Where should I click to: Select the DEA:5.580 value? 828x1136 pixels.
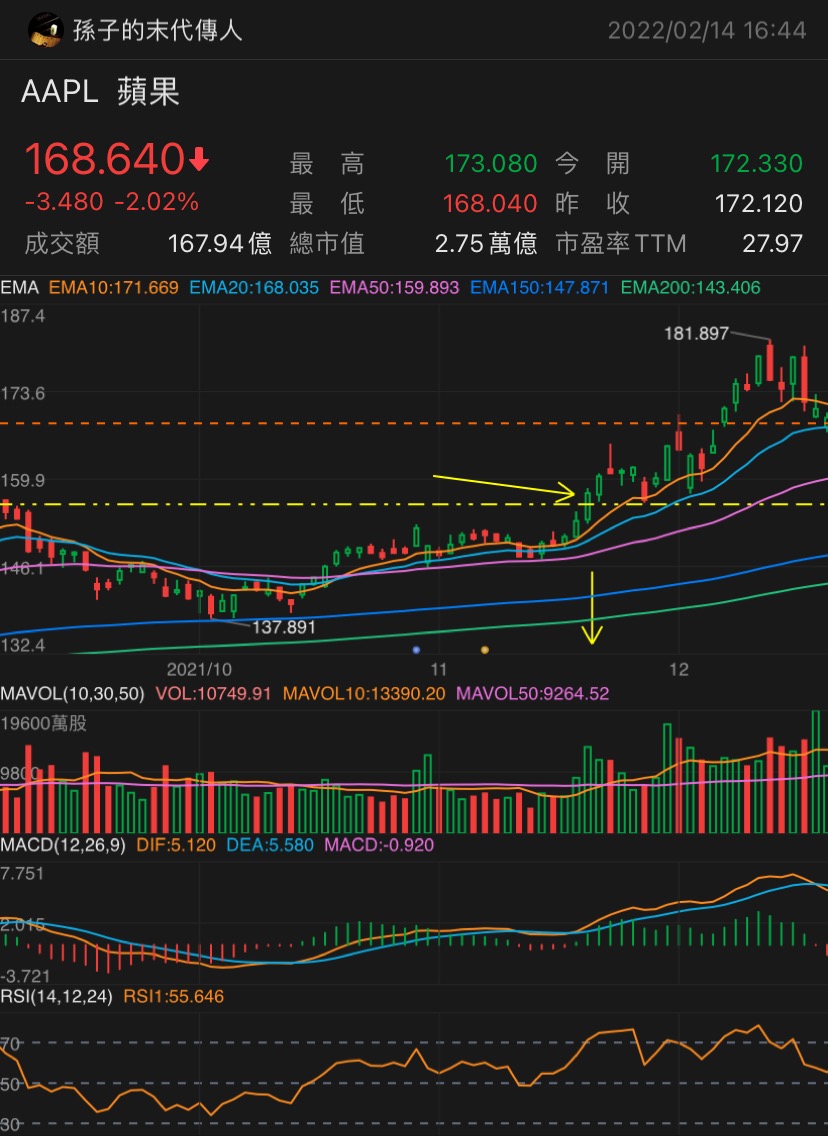pyautogui.click(x=270, y=845)
